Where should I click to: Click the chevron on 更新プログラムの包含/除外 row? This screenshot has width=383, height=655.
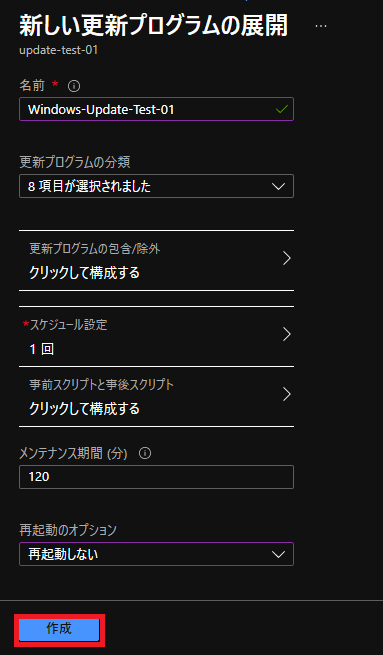pos(287,258)
